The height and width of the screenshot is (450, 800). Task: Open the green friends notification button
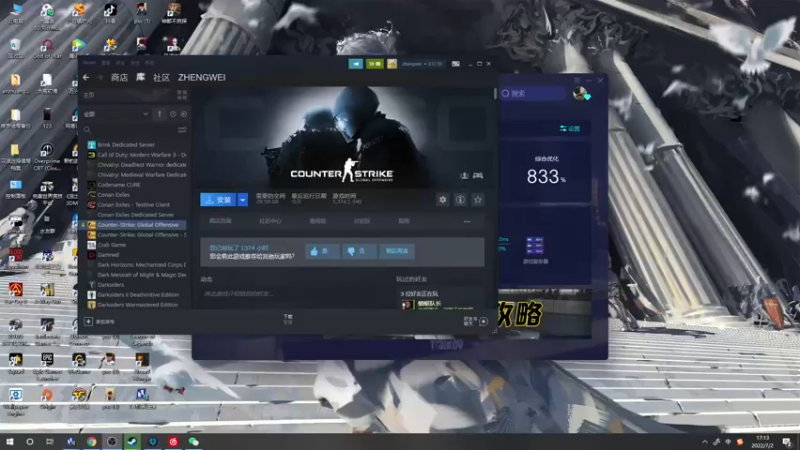374,64
